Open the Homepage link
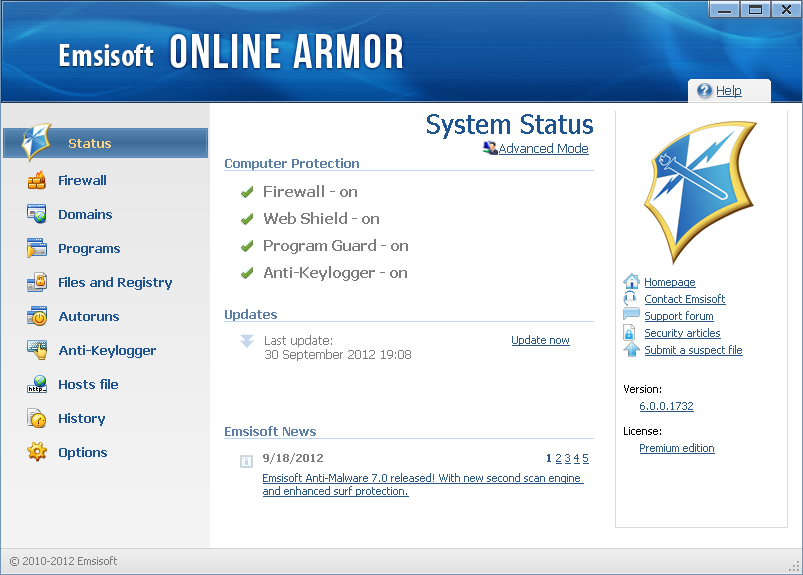This screenshot has height=575, width=803. (669, 282)
